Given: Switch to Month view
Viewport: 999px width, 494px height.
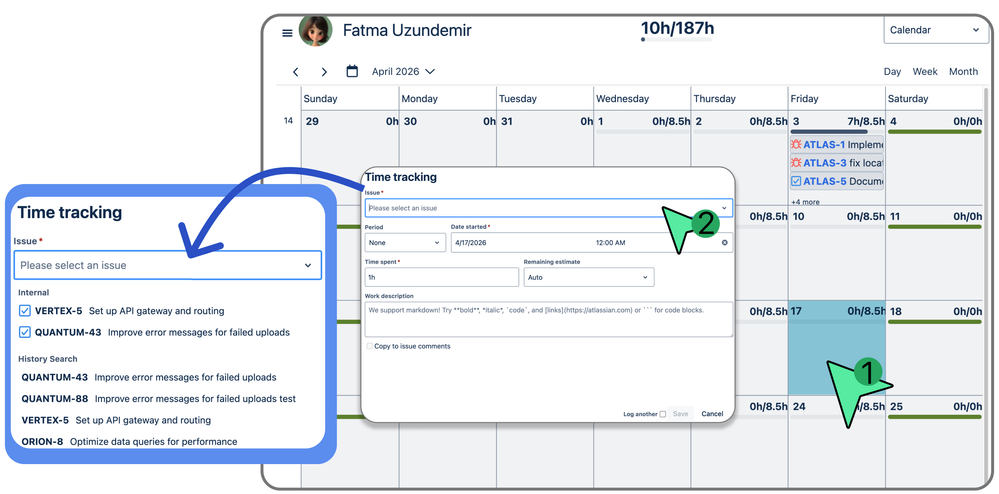Looking at the screenshot, I should pos(963,71).
